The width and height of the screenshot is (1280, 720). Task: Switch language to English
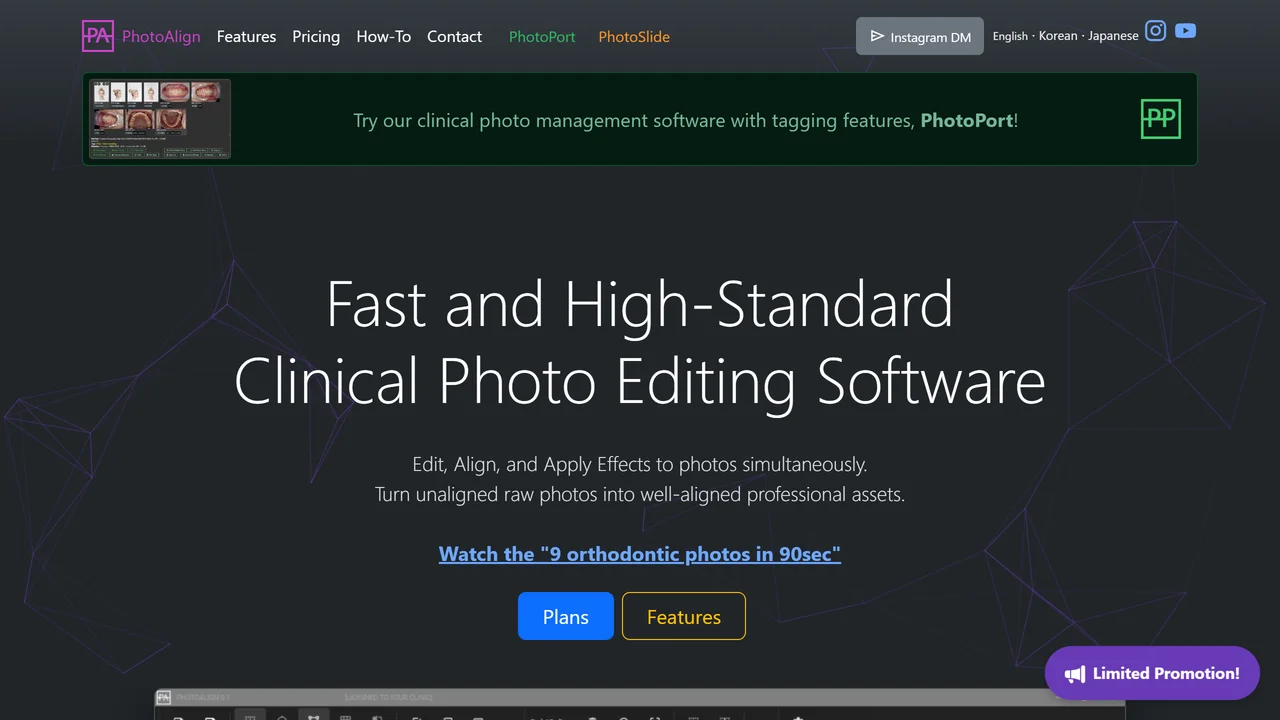pos(1010,36)
